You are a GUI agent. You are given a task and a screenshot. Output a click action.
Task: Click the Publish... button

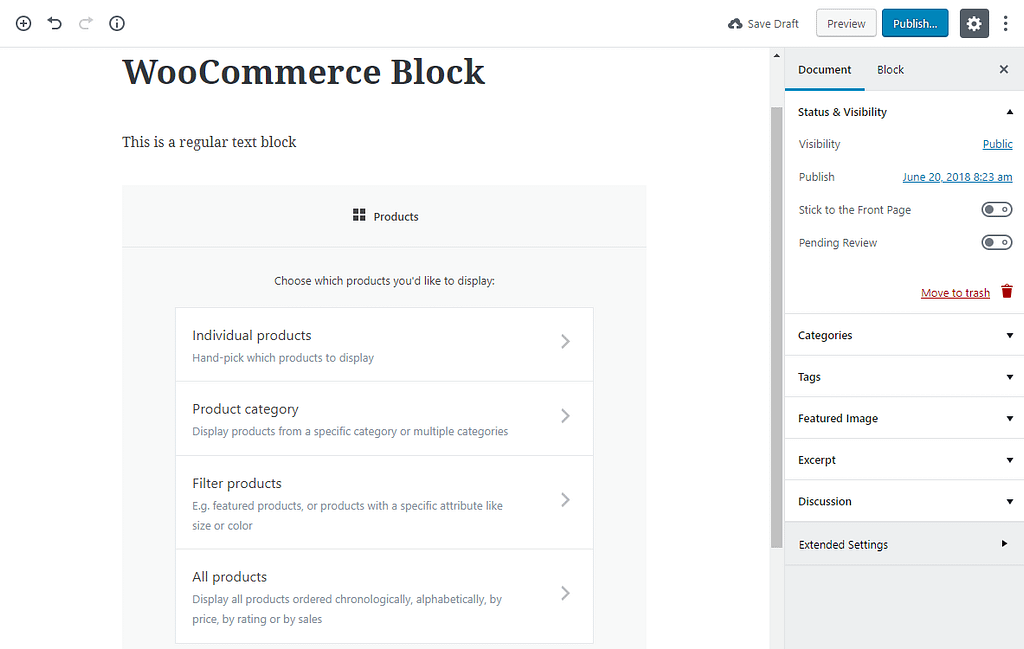(915, 24)
